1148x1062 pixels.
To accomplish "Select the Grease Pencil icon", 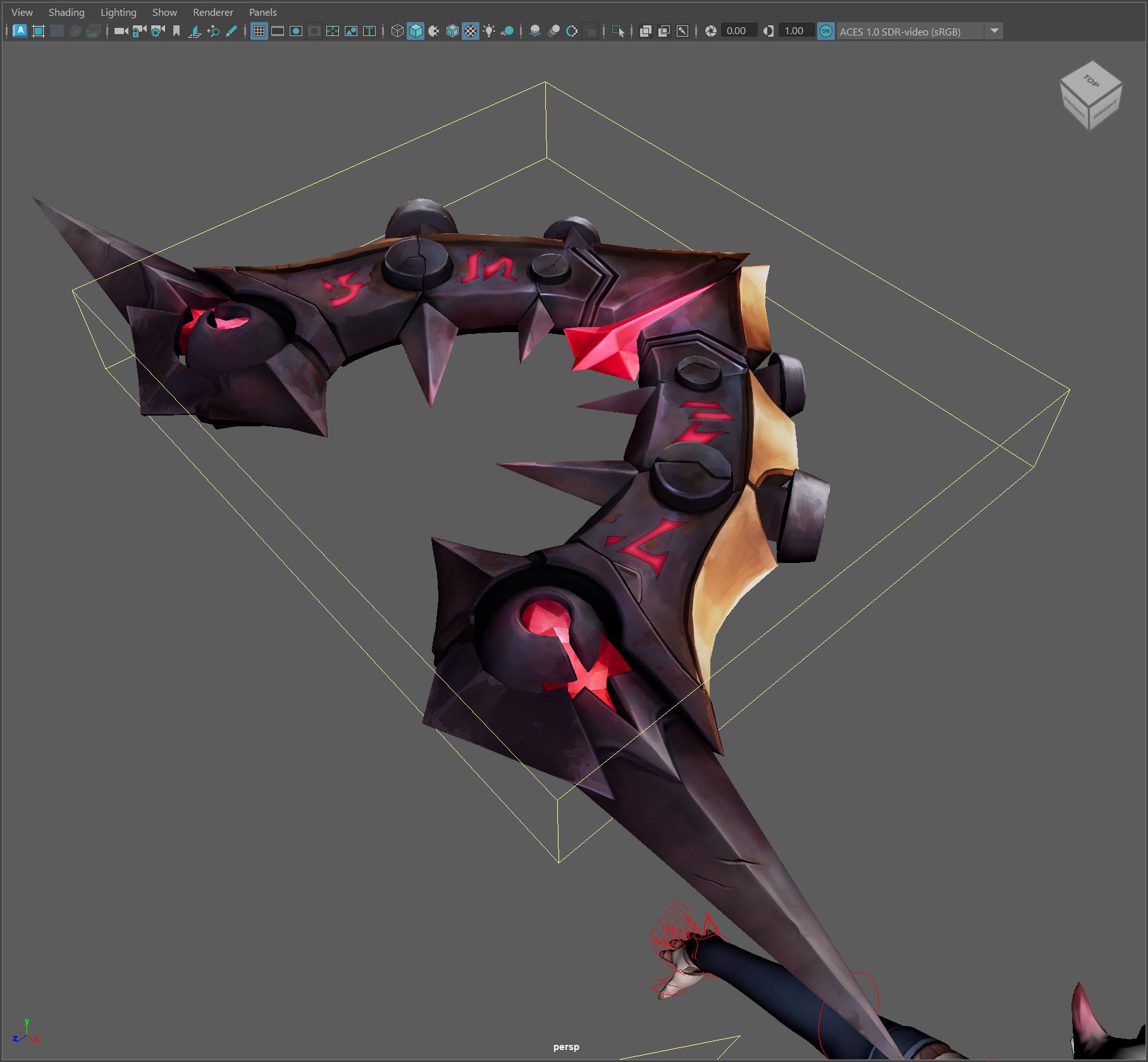I will click(231, 31).
